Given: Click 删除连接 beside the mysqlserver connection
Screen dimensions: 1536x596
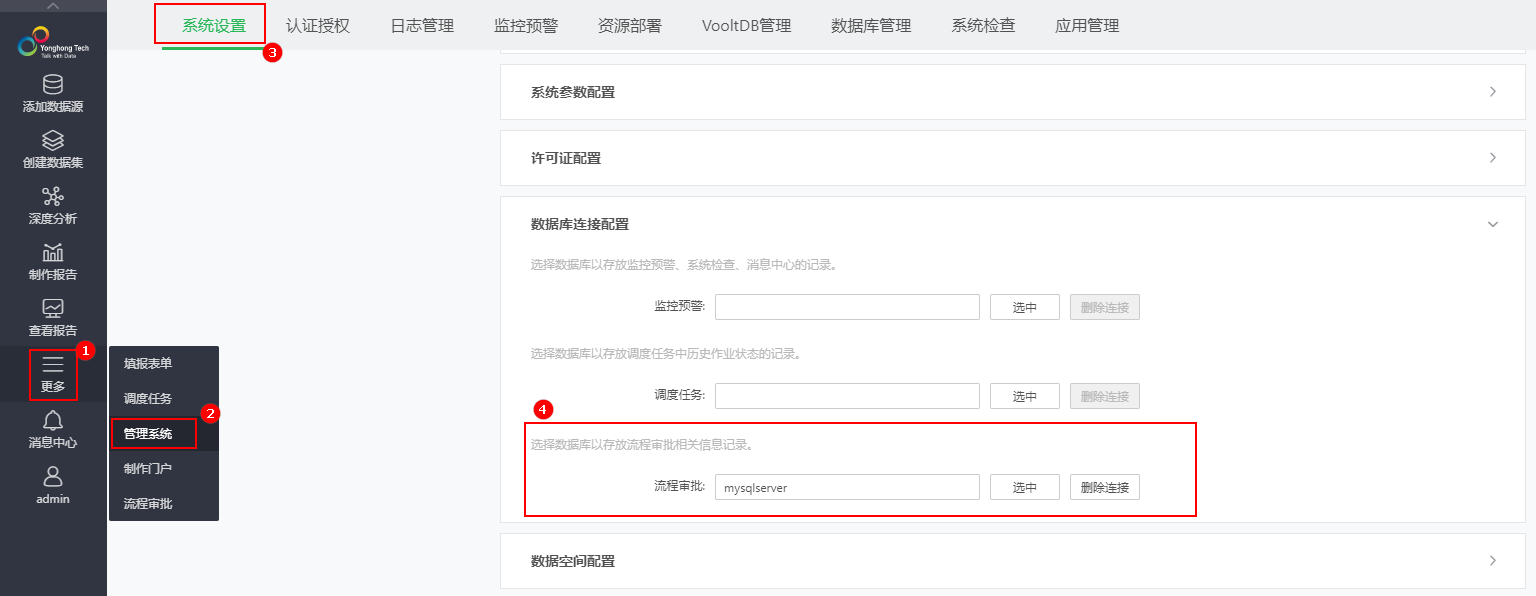Looking at the screenshot, I should (x=1104, y=487).
